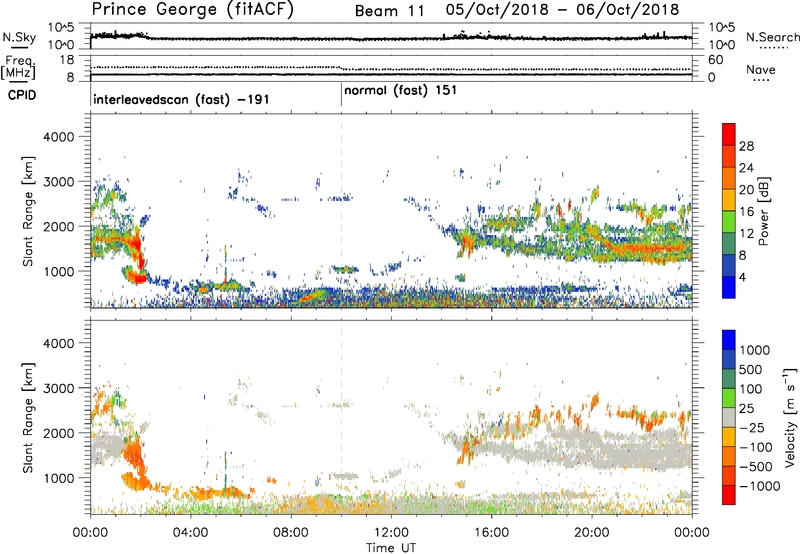Screen dimensions: 800x554
Task: Click the orange velocity patch near 15:00
Action: 465,450
